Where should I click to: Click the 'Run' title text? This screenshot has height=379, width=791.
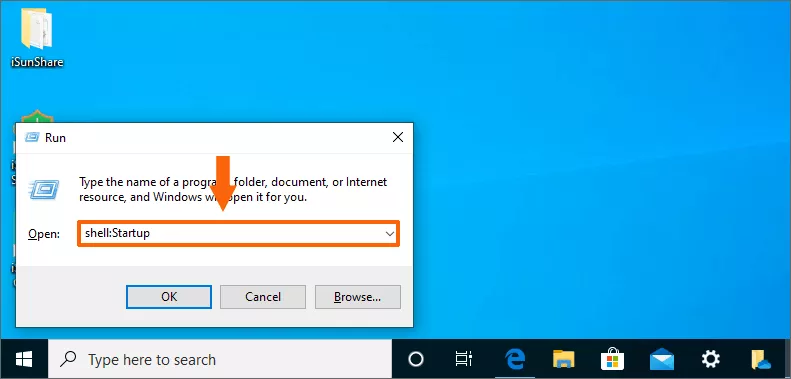pyautogui.click(x=55, y=138)
